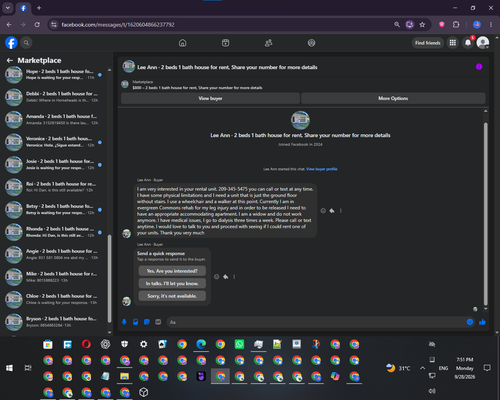This screenshot has height=400, width=500.
Task: Open the Betsy conversation
Action: click(x=54, y=210)
